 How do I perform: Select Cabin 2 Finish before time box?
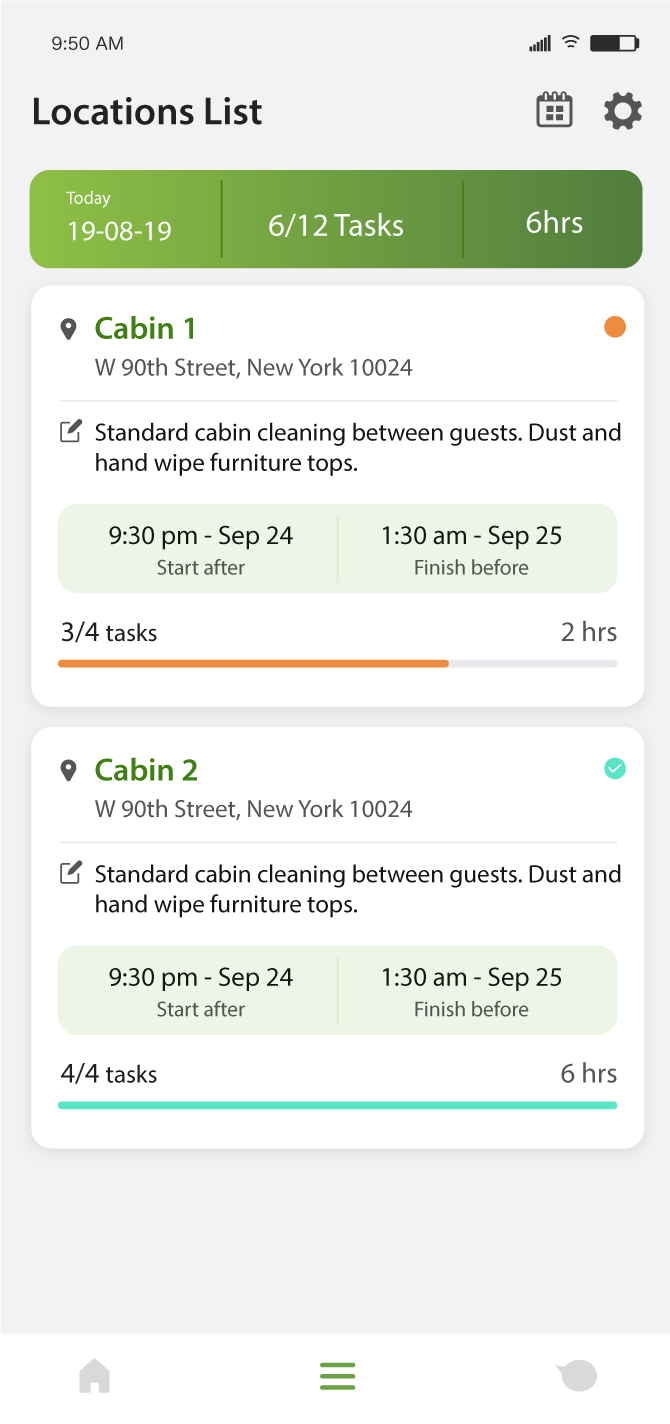coord(471,990)
